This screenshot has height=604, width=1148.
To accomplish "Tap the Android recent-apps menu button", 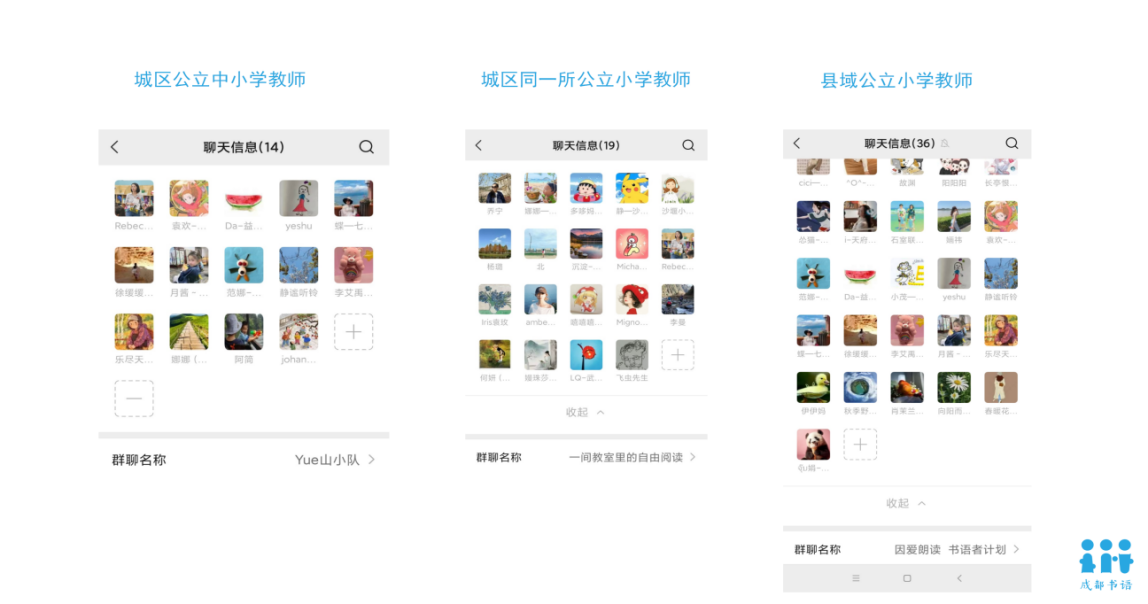I will (x=856, y=578).
